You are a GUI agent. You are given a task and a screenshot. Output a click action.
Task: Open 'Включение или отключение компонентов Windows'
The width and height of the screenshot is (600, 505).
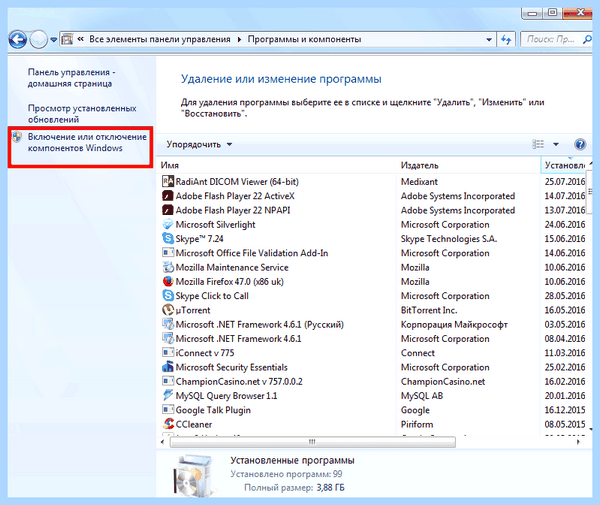(x=87, y=142)
